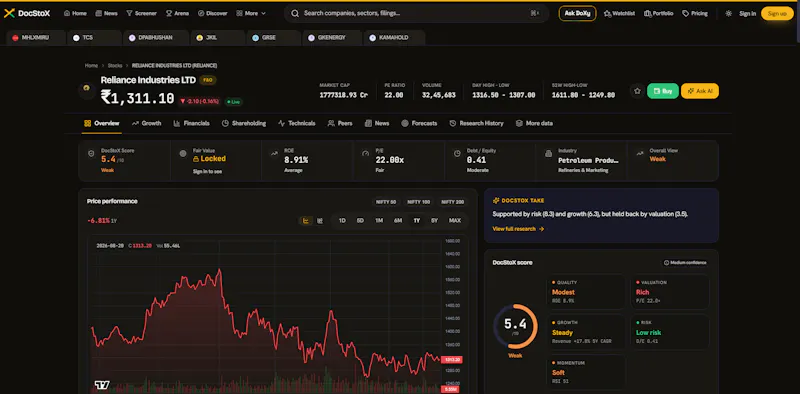Image resolution: width=800 pixels, height=394 pixels.
Task: Select the line chart type icon
Action: [306, 220]
